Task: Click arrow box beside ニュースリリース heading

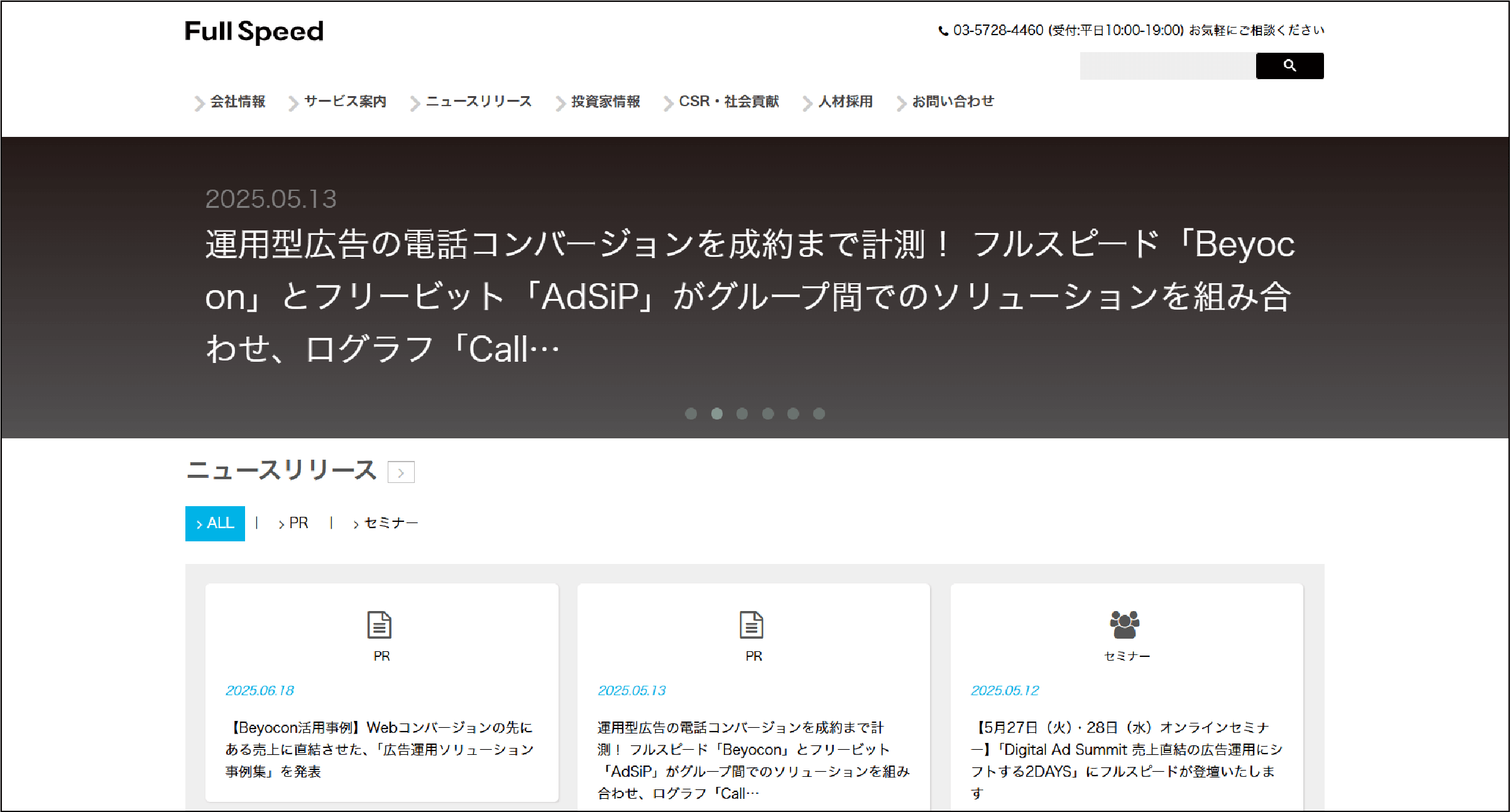Action: point(401,472)
